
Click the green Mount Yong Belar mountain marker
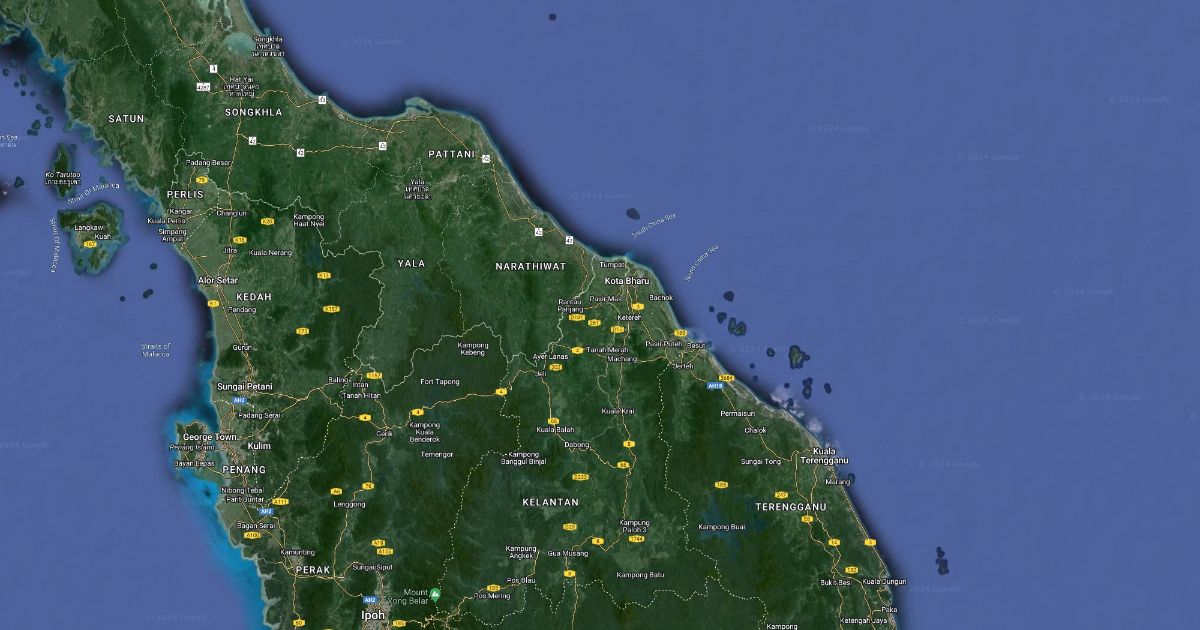(x=435, y=594)
